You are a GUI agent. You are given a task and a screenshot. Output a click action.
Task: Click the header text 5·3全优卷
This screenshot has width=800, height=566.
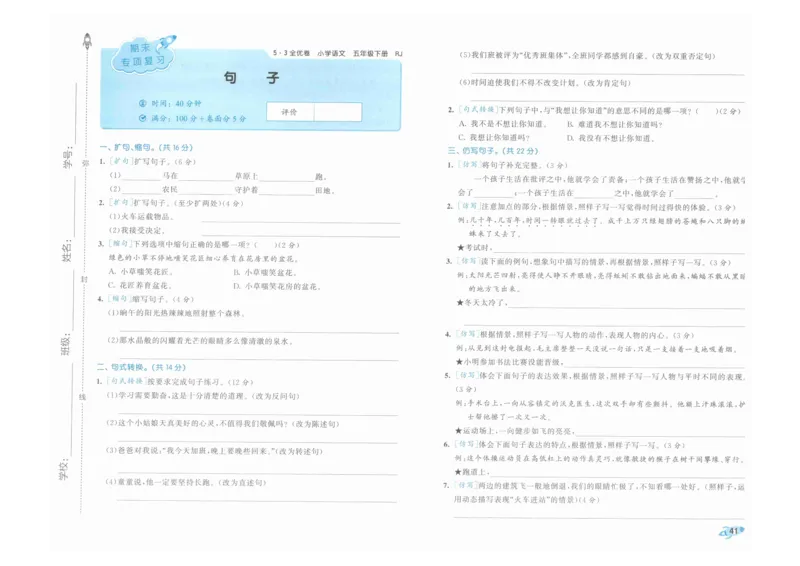click(x=291, y=53)
